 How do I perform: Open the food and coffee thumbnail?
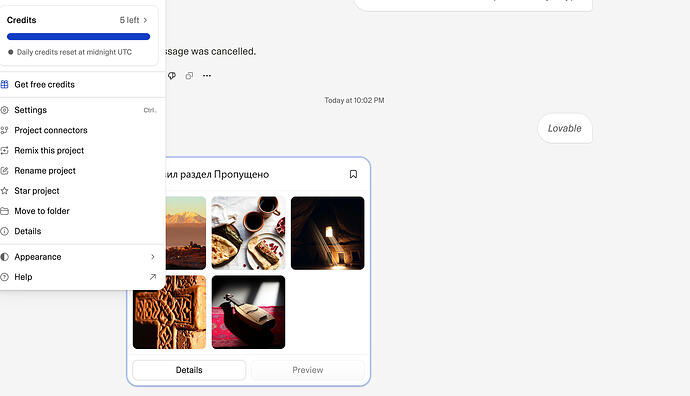[x=248, y=233]
